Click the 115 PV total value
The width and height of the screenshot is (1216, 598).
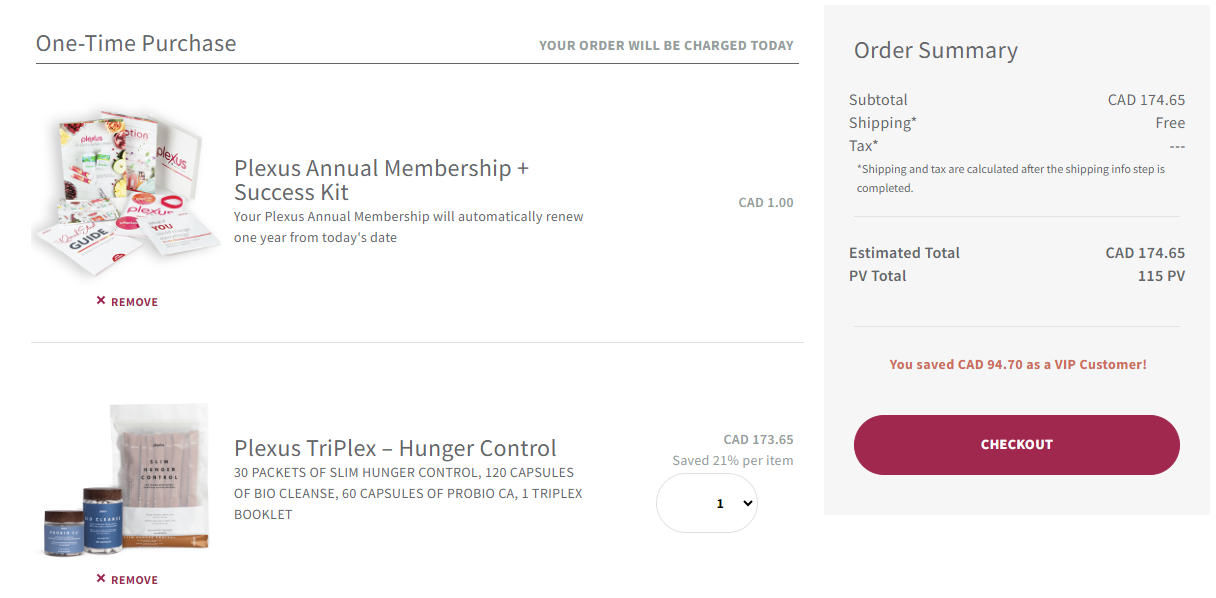coord(1161,276)
